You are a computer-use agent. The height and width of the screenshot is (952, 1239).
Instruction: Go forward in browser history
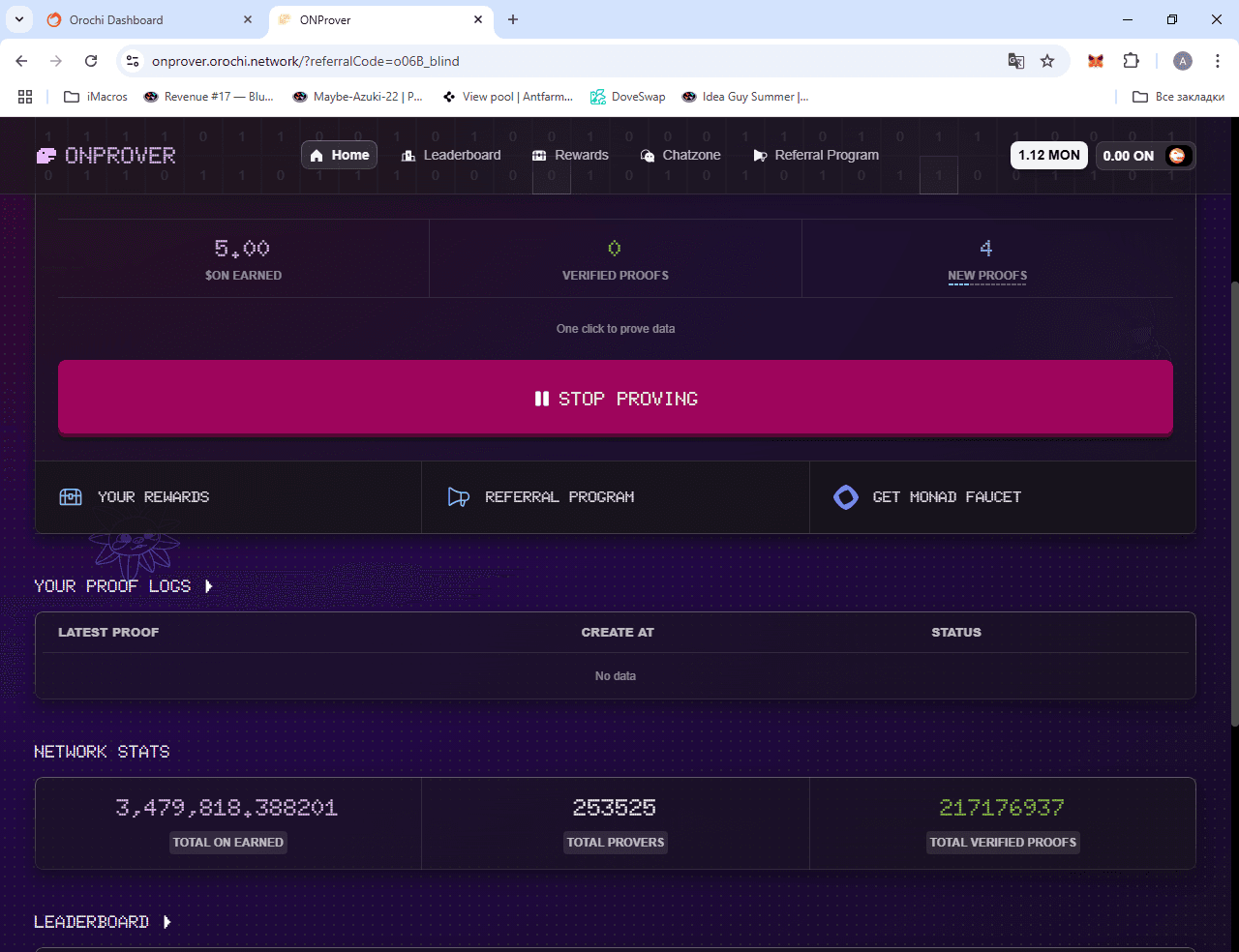point(56,61)
